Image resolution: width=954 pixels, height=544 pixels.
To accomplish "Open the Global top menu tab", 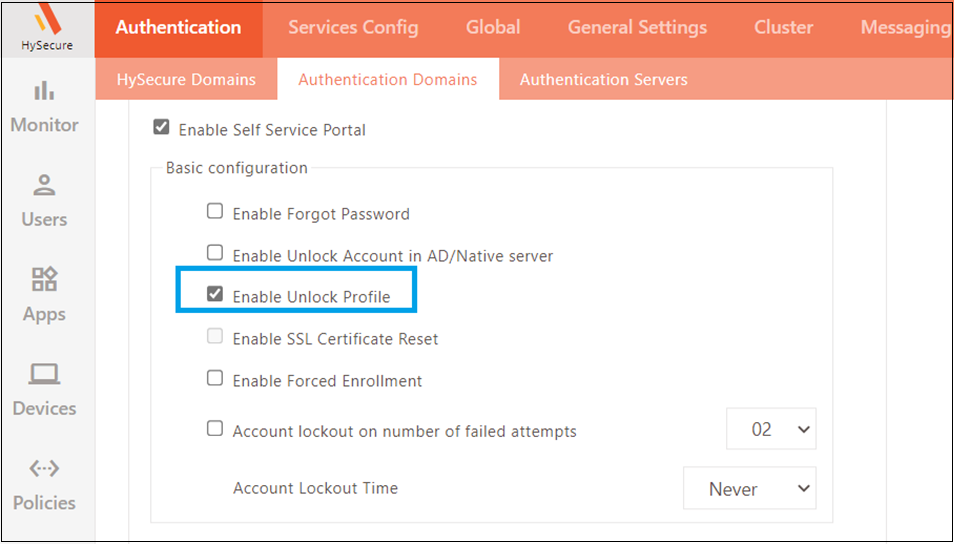I will [493, 27].
